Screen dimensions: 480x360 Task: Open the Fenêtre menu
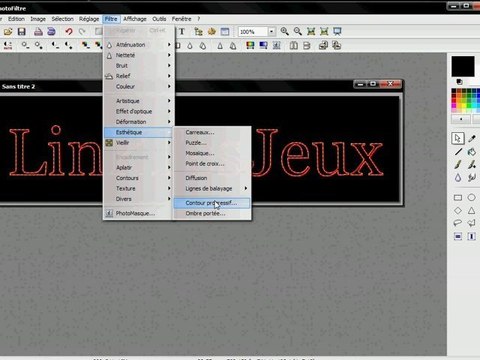(181, 19)
